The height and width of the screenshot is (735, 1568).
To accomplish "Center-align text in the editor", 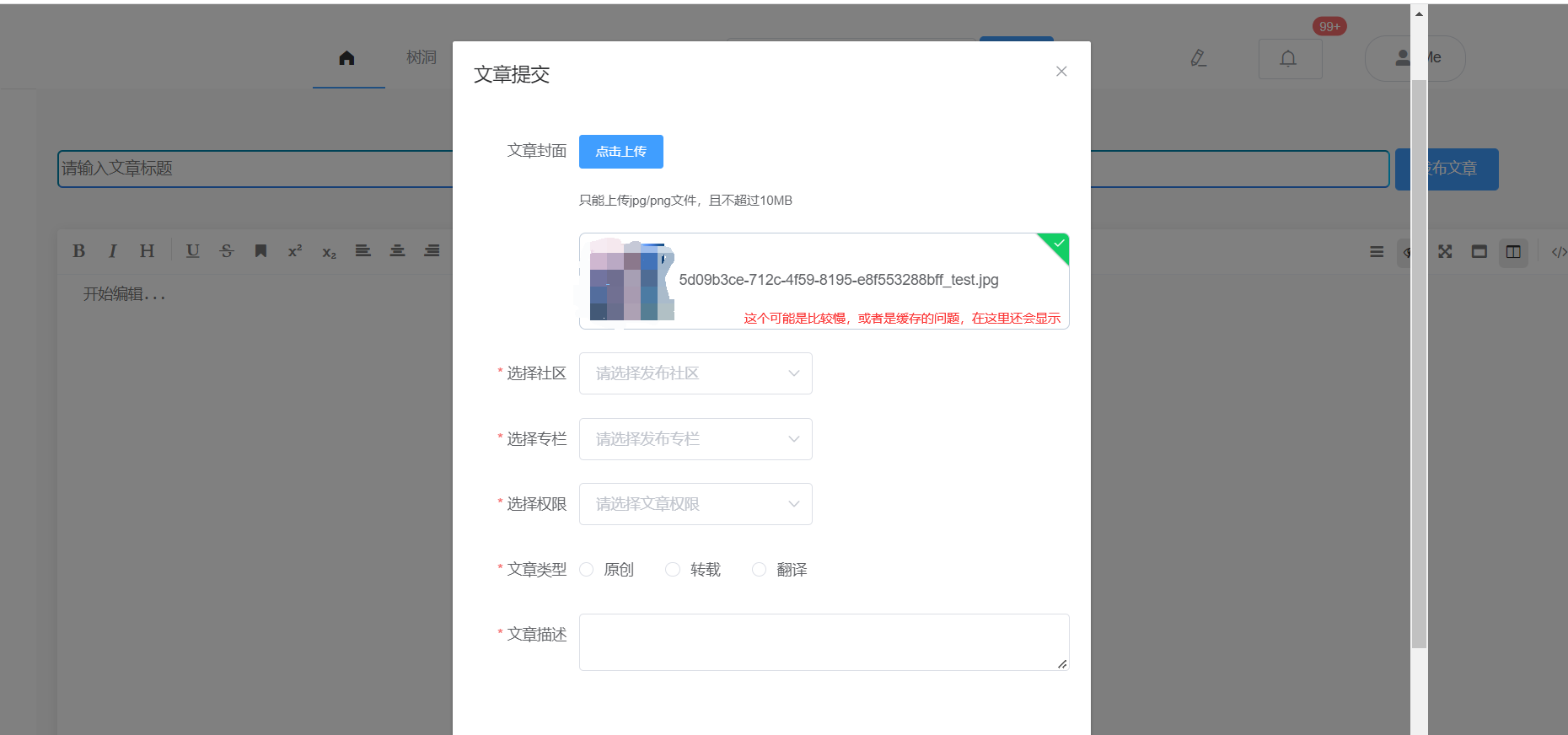I will [397, 251].
